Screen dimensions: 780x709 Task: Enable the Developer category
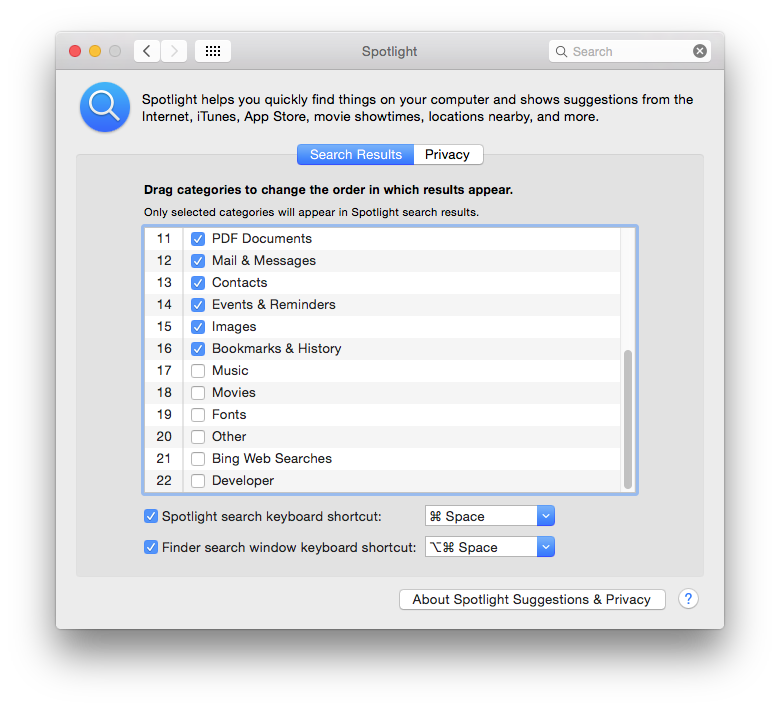point(198,481)
